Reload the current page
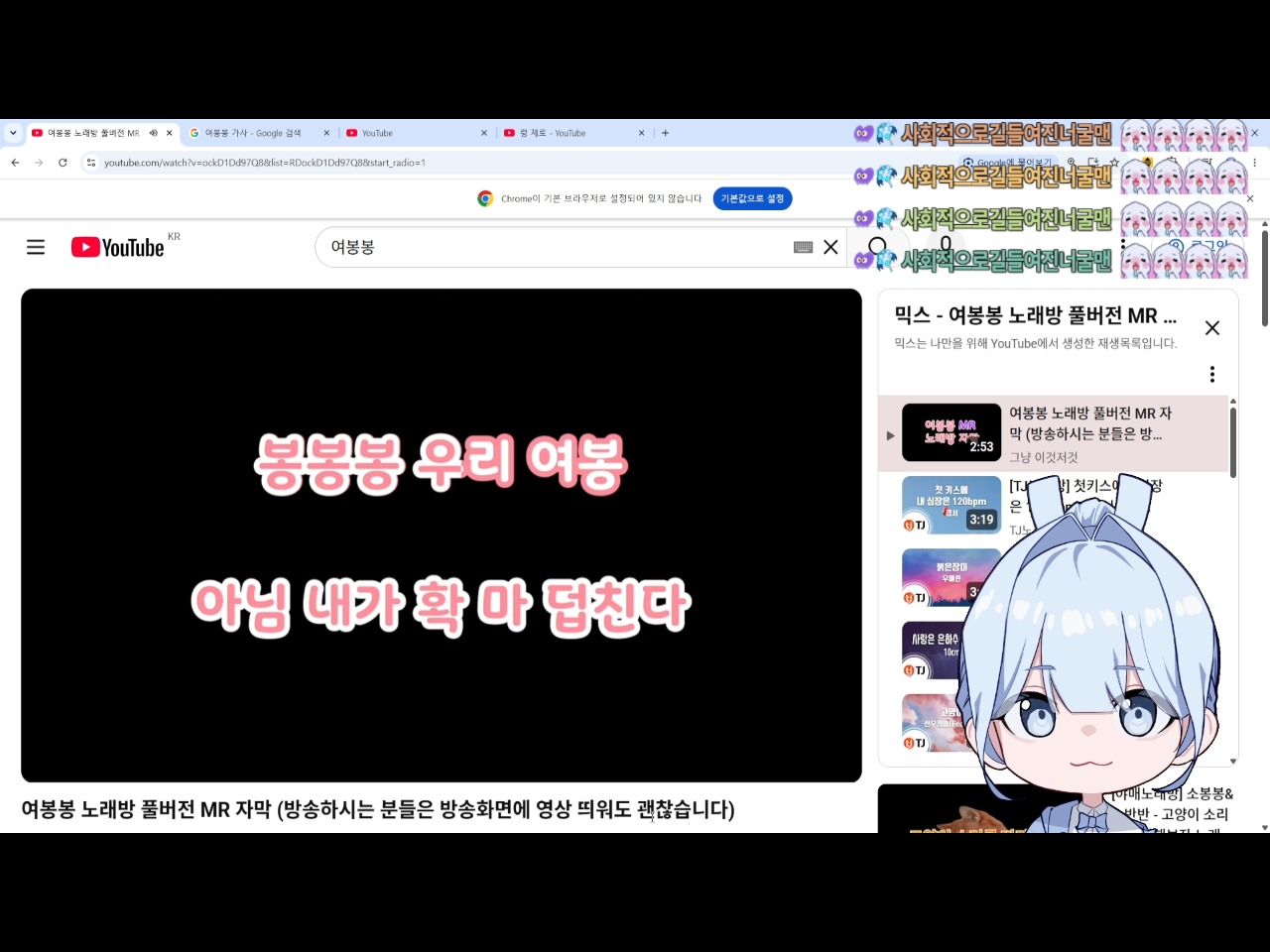 63,163
